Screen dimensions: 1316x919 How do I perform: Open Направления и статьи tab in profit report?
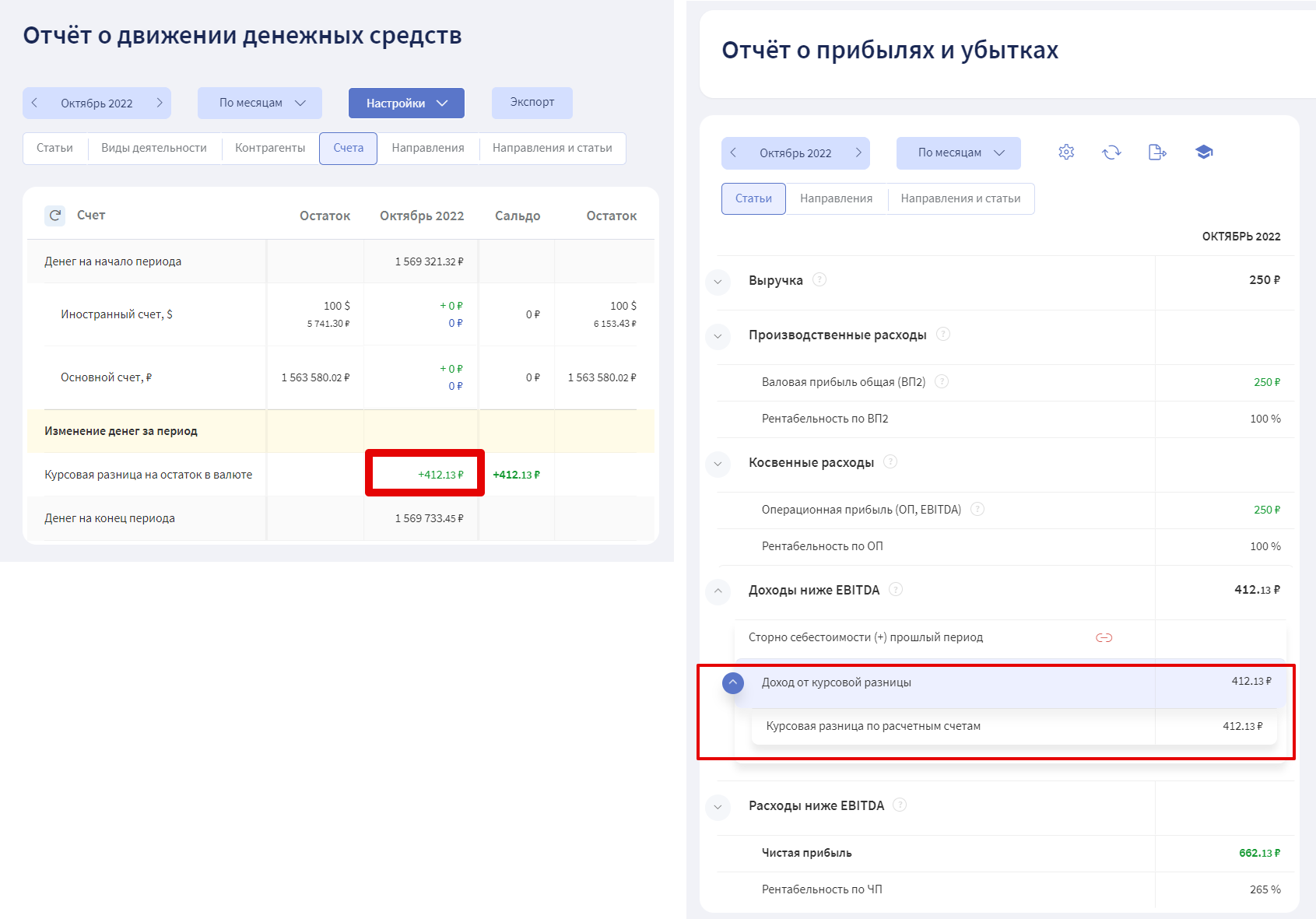pyautogui.click(x=961, y=198)
